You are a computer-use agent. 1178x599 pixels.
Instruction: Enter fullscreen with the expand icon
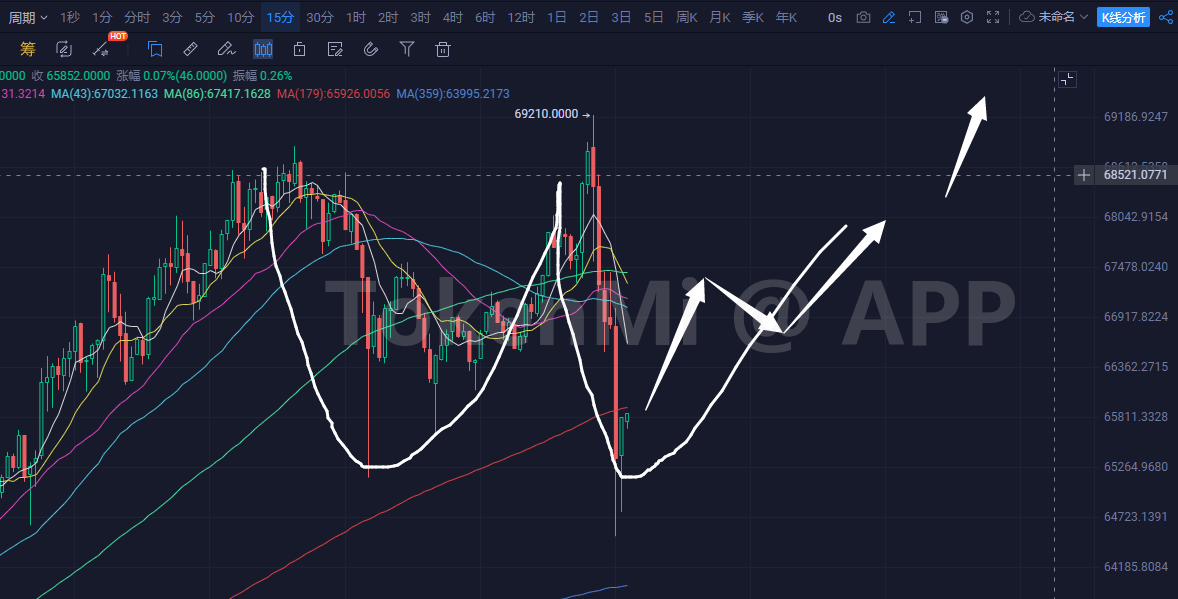pos(992,17)
